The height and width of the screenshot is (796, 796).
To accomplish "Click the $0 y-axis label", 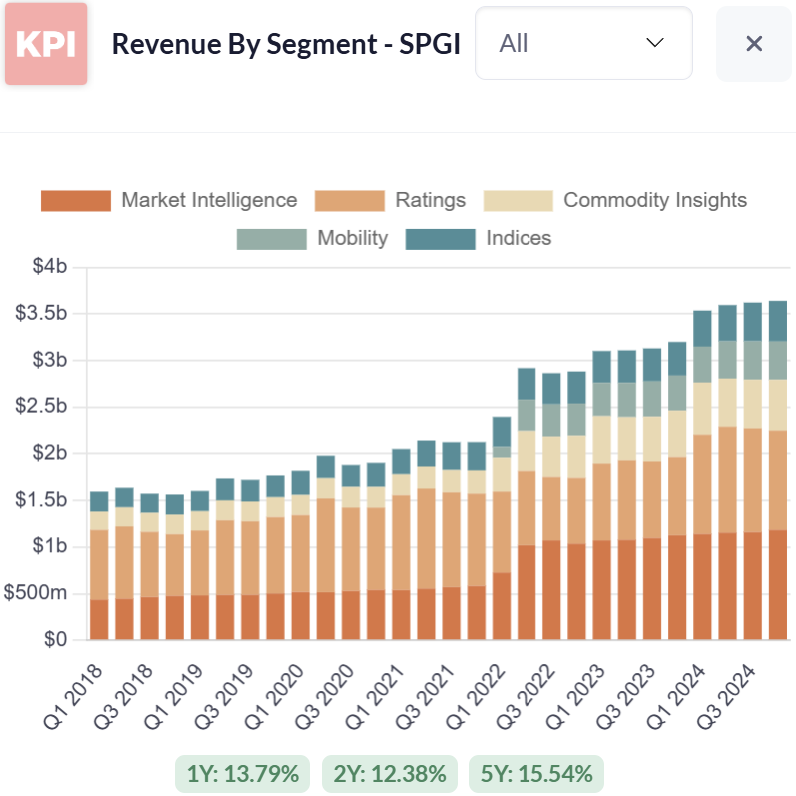I will click(55, 639).
